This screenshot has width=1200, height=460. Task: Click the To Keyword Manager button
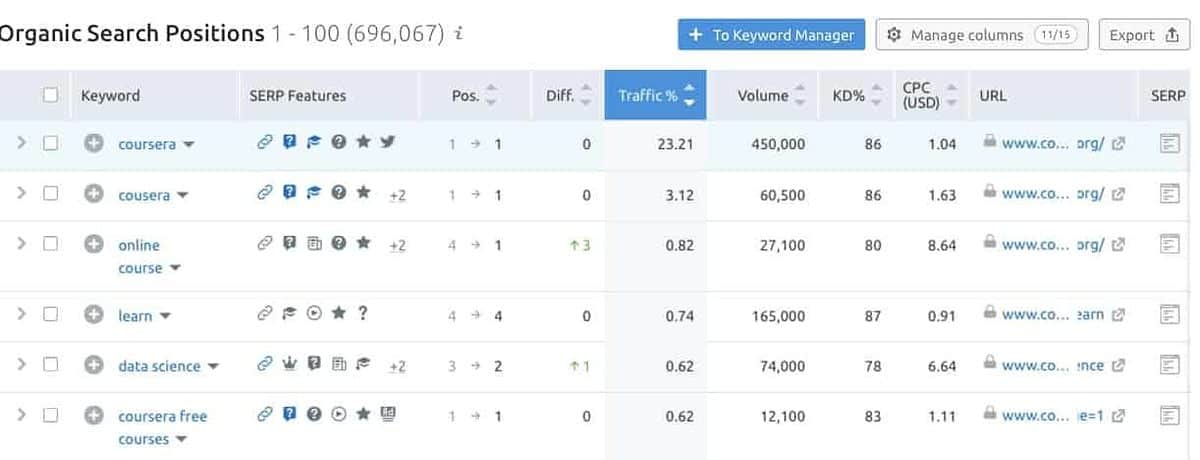pyautogui.click(x=771, y=35)
